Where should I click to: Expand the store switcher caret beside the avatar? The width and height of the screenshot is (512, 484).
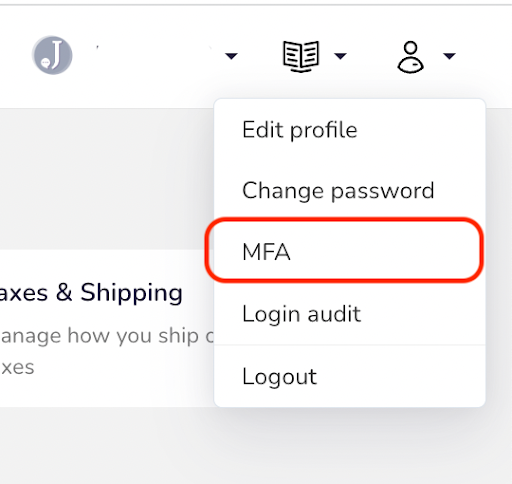pyautogui.click(x=231, y=56)
